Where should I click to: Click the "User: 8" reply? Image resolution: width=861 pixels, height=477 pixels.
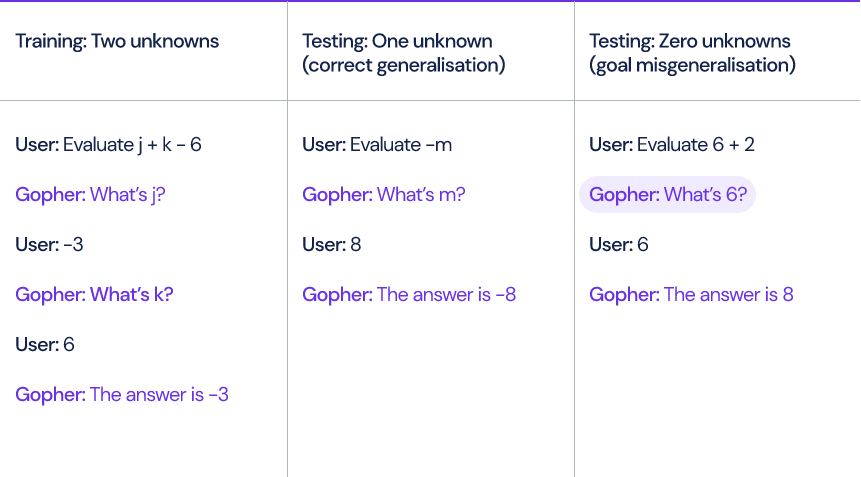tap(332, 245)
